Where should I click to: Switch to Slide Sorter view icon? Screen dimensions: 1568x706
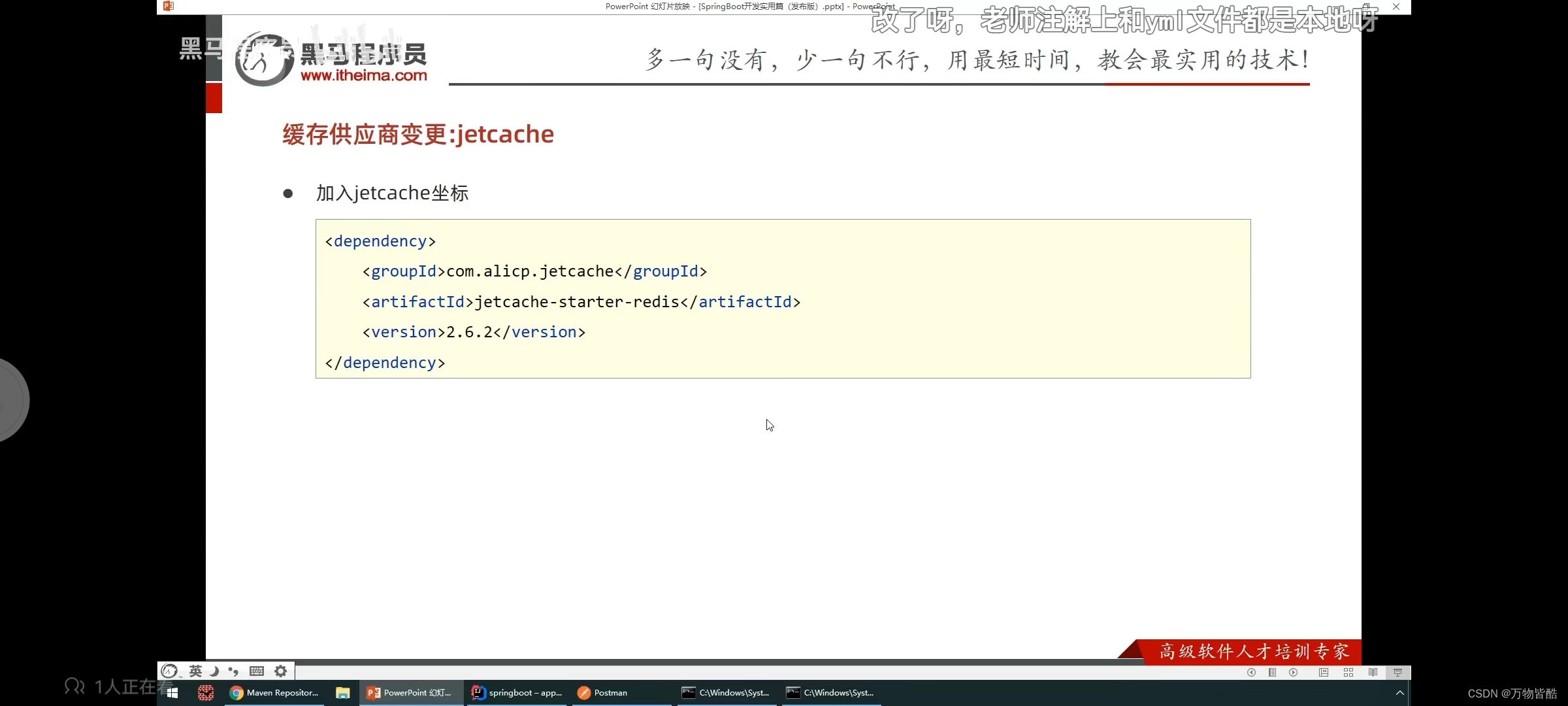tap(1348, 673)
